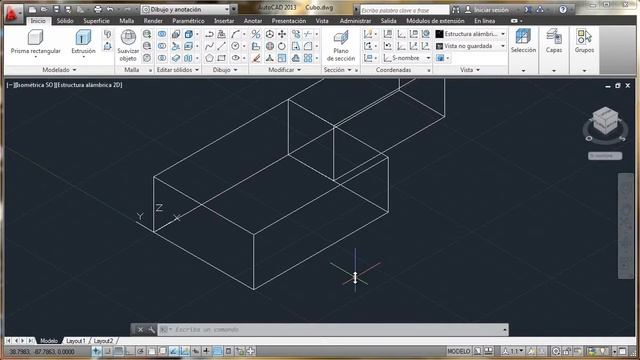
Task: Close the command line with the X
Action: click(140, 329)
